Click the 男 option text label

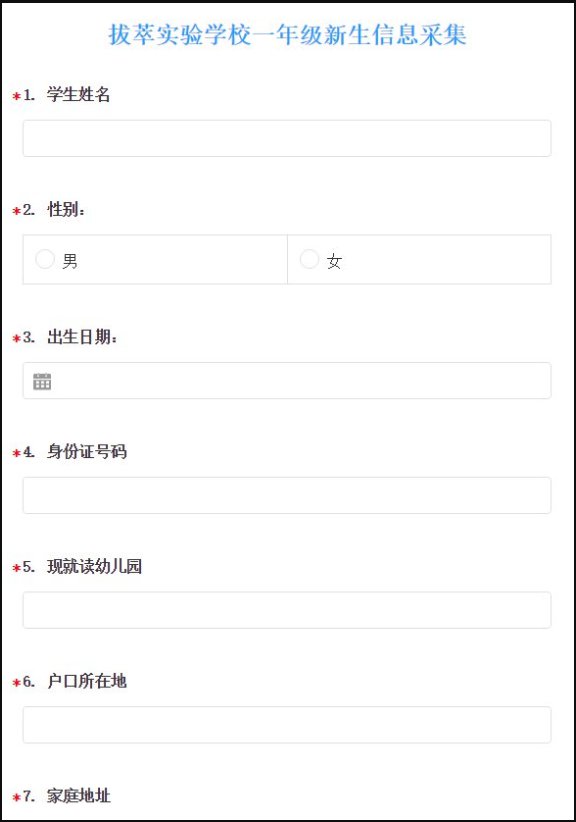[x=70, y=261]
